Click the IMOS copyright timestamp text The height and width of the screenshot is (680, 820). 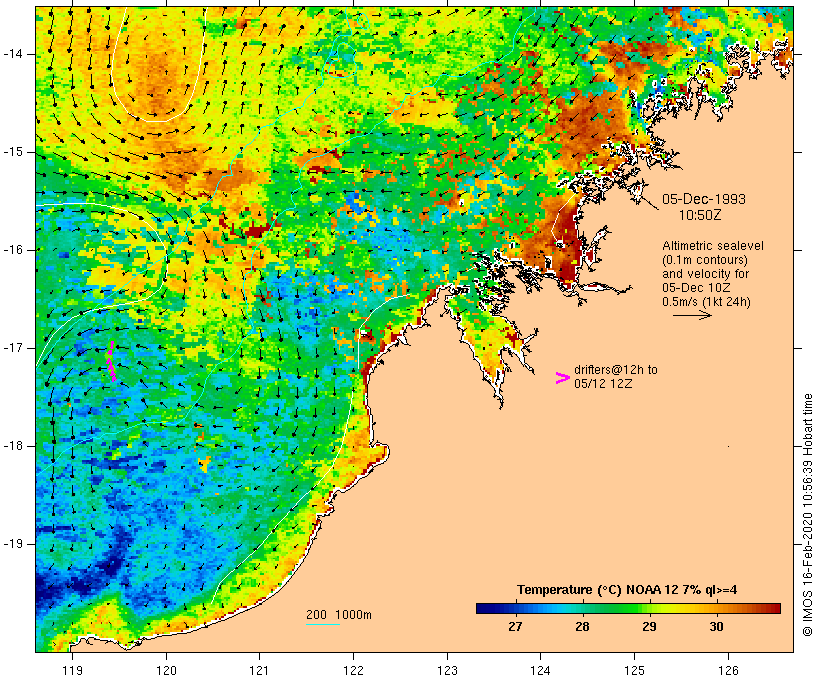tap(808, 515)
